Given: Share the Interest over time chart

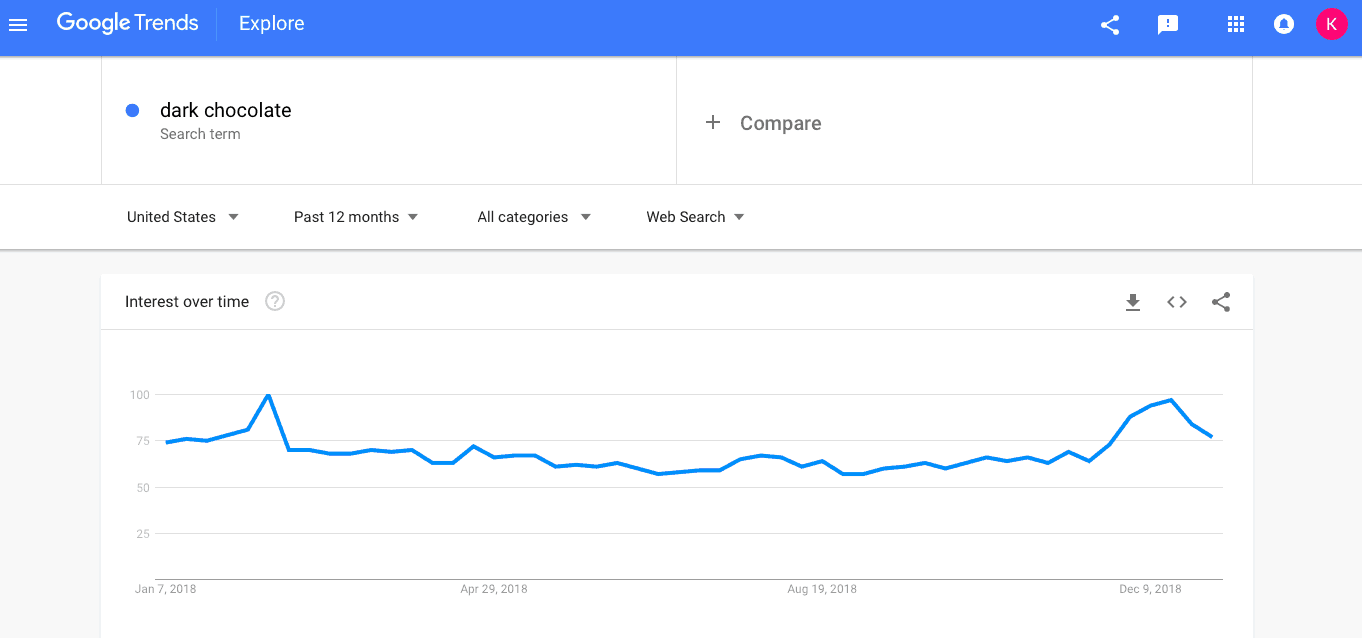Looking at the screenshot, I should [1221, 302].
